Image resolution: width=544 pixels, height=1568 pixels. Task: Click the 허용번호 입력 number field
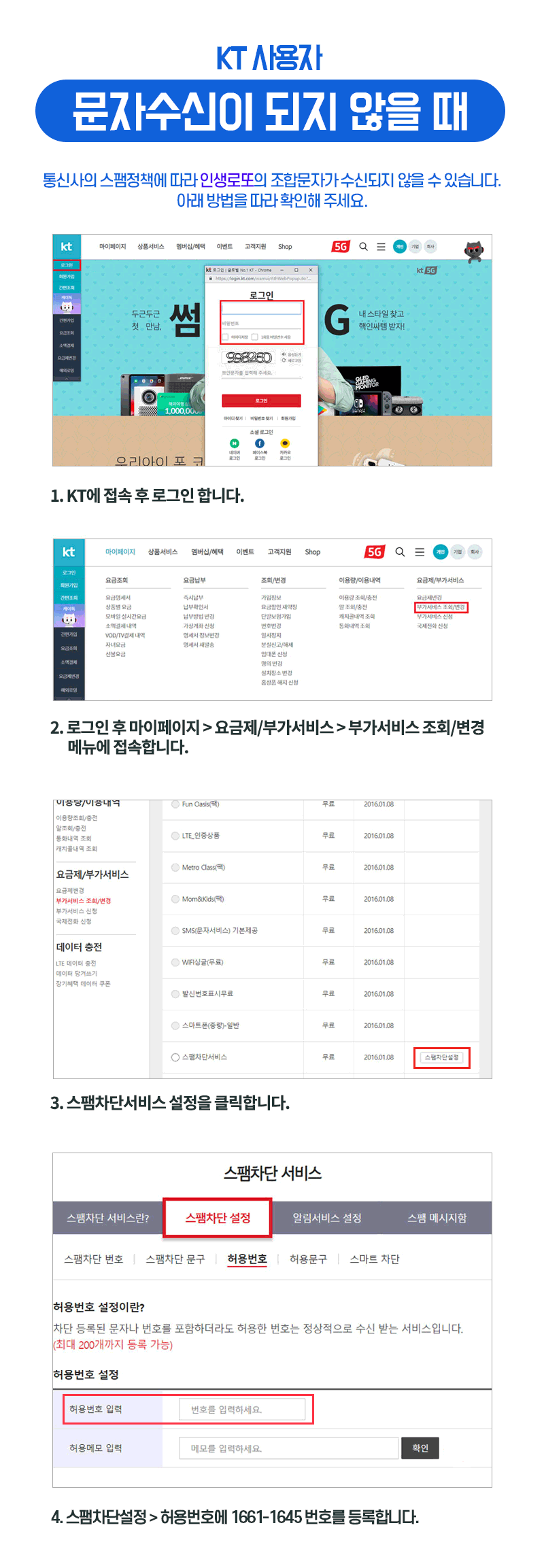coord(243,1410)
